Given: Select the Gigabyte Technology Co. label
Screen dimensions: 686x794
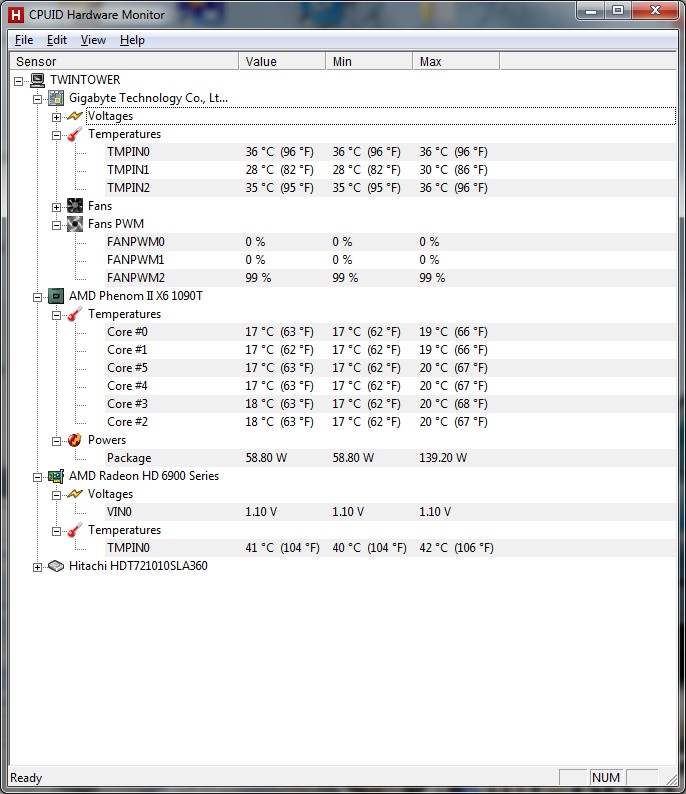Looking at the screenshot, I should point(148,98).
